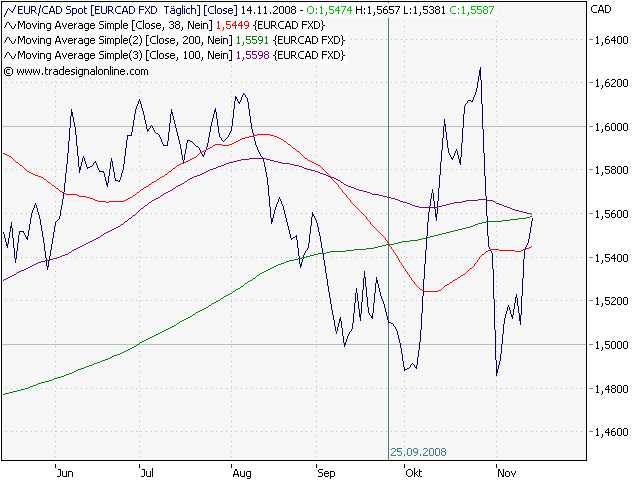Image resolution: width=640 pixels, height=480 pixels.
Task: Click the Jul month label on time axis
Action: pyautogui.click(x=147, y=473)
